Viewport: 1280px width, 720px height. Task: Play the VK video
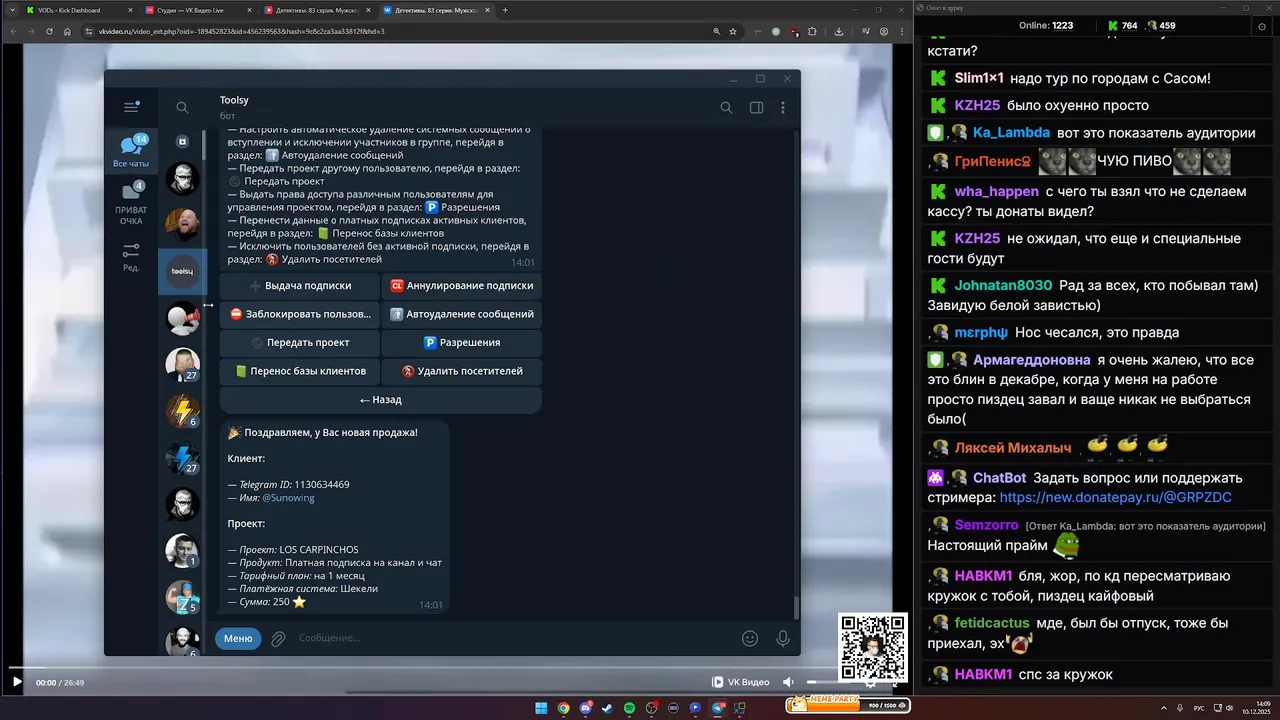(x=17, y=682)
